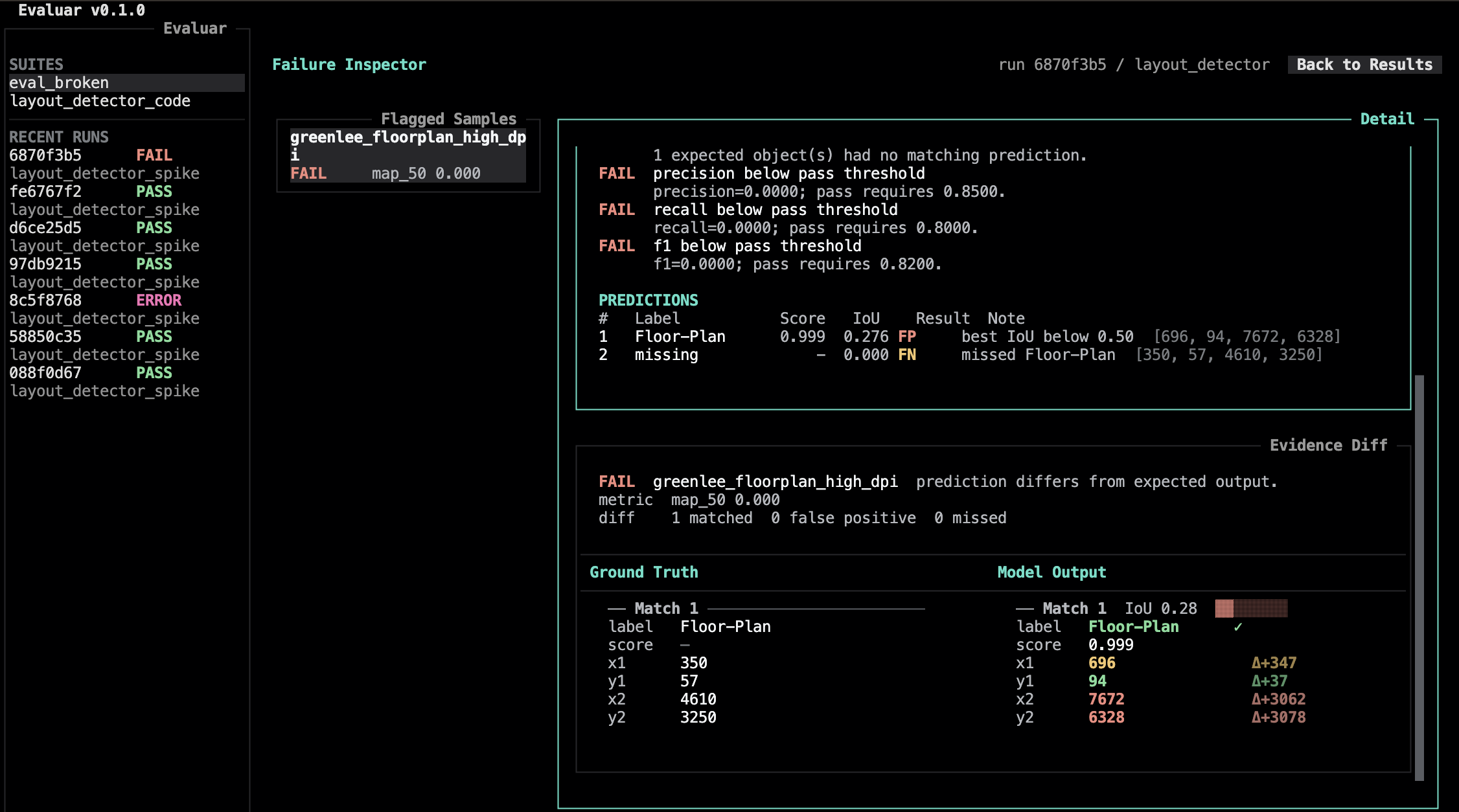Screen dimensions: 1459x812
Task: Click the Failure Inspector title
Action: tap(349, 65)
